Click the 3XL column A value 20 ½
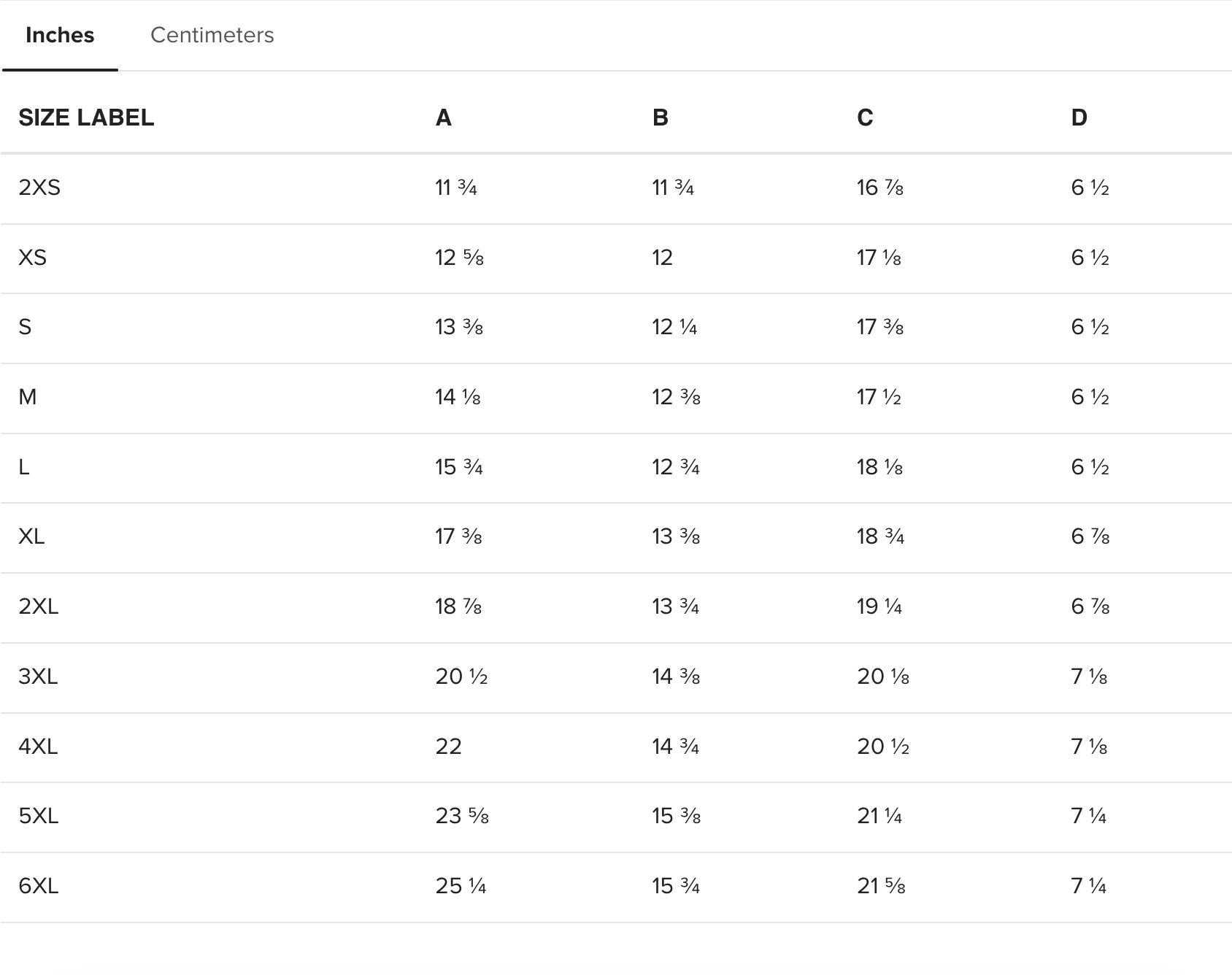Screen dimensions: 1232x975 (x=461, y=677)
